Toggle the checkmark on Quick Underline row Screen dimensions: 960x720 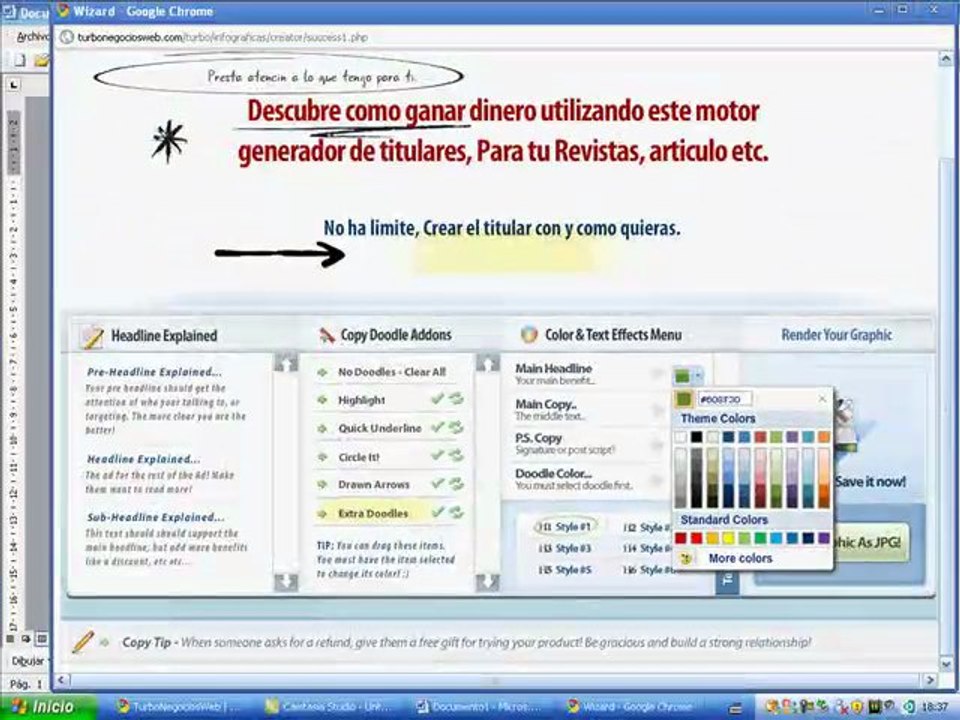pos(437,427)
